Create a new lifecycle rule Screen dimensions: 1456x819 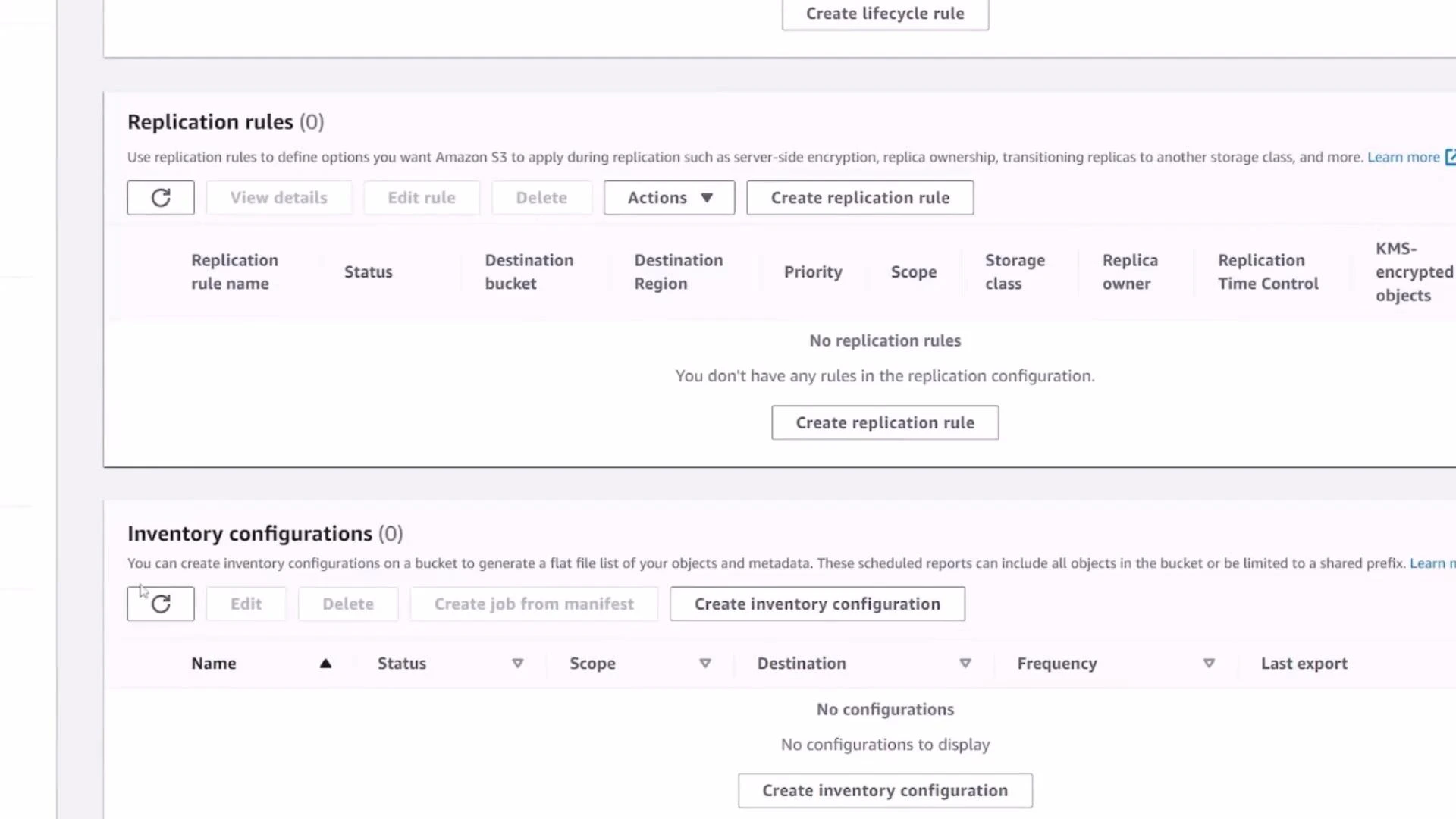pyautogui.click(x=885, y=14)
